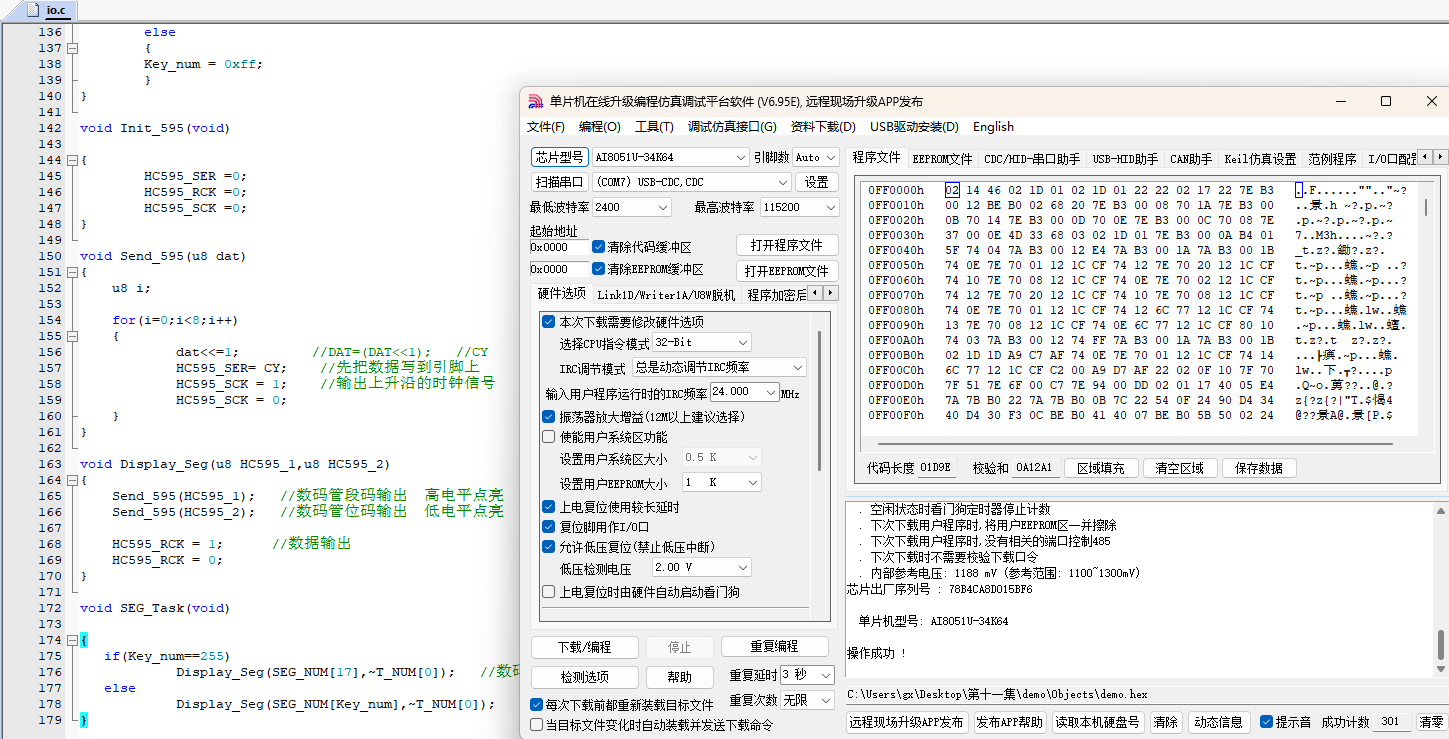Click the 区域填充 button

(x=1101, y=468)
